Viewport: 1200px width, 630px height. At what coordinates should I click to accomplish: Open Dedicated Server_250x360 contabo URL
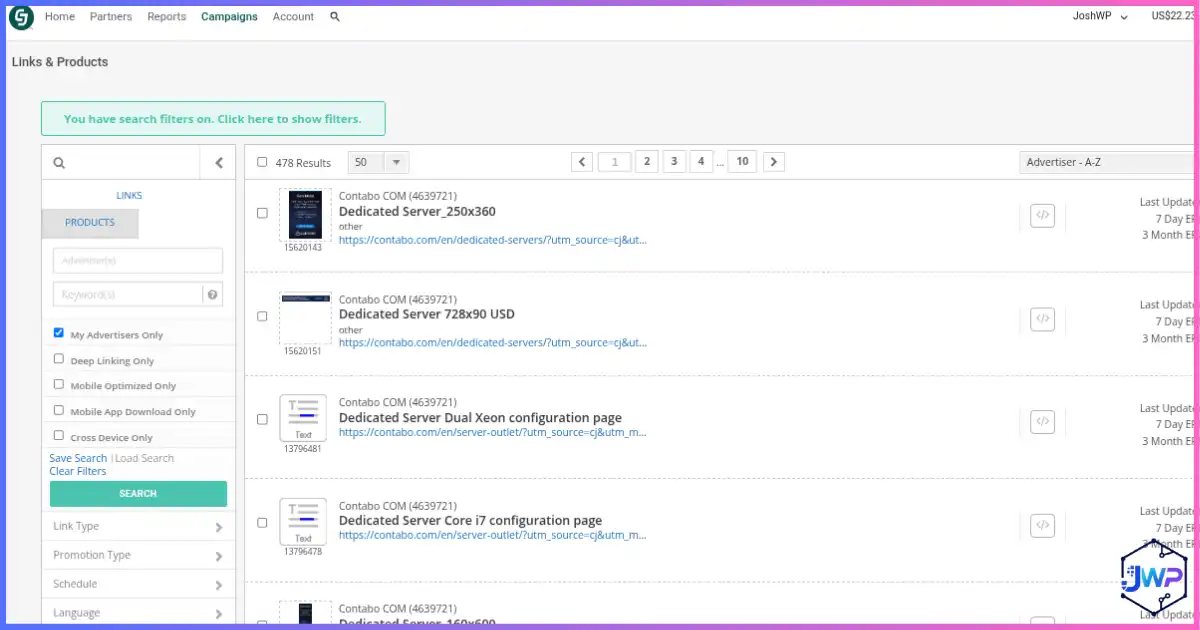493,240
